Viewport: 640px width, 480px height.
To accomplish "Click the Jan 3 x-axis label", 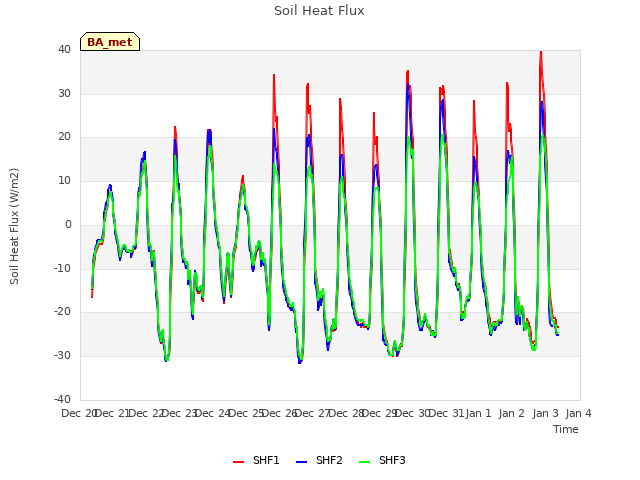I will pyautogui.click(x=545, y=413).
